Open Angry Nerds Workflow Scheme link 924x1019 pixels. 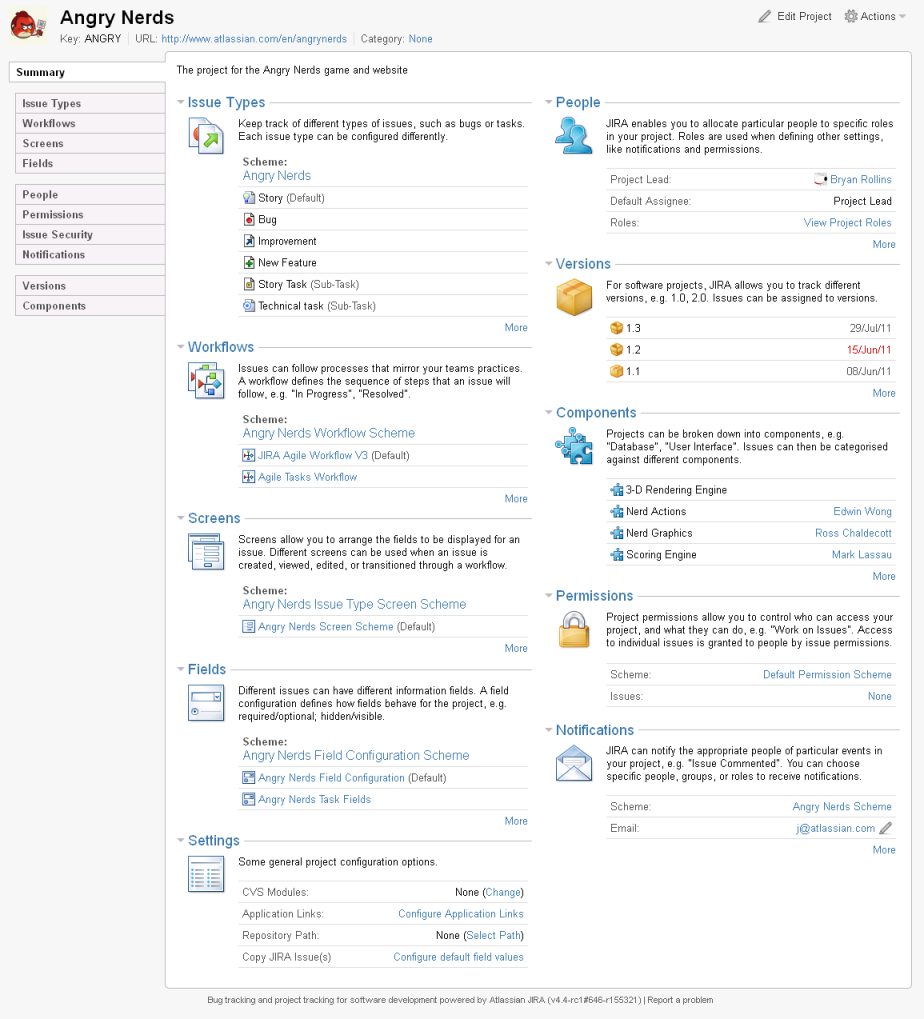point(329,433)
